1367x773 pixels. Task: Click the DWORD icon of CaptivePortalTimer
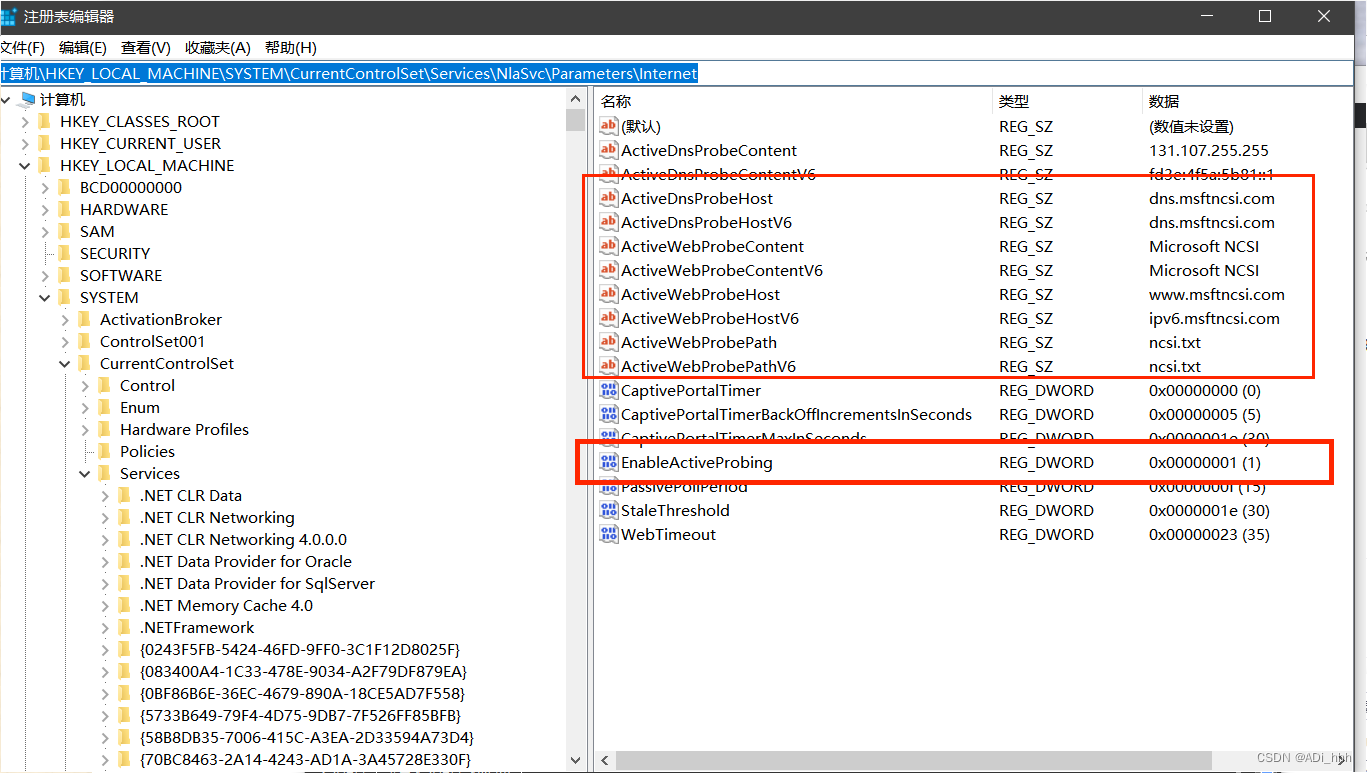tap(609, 390)
